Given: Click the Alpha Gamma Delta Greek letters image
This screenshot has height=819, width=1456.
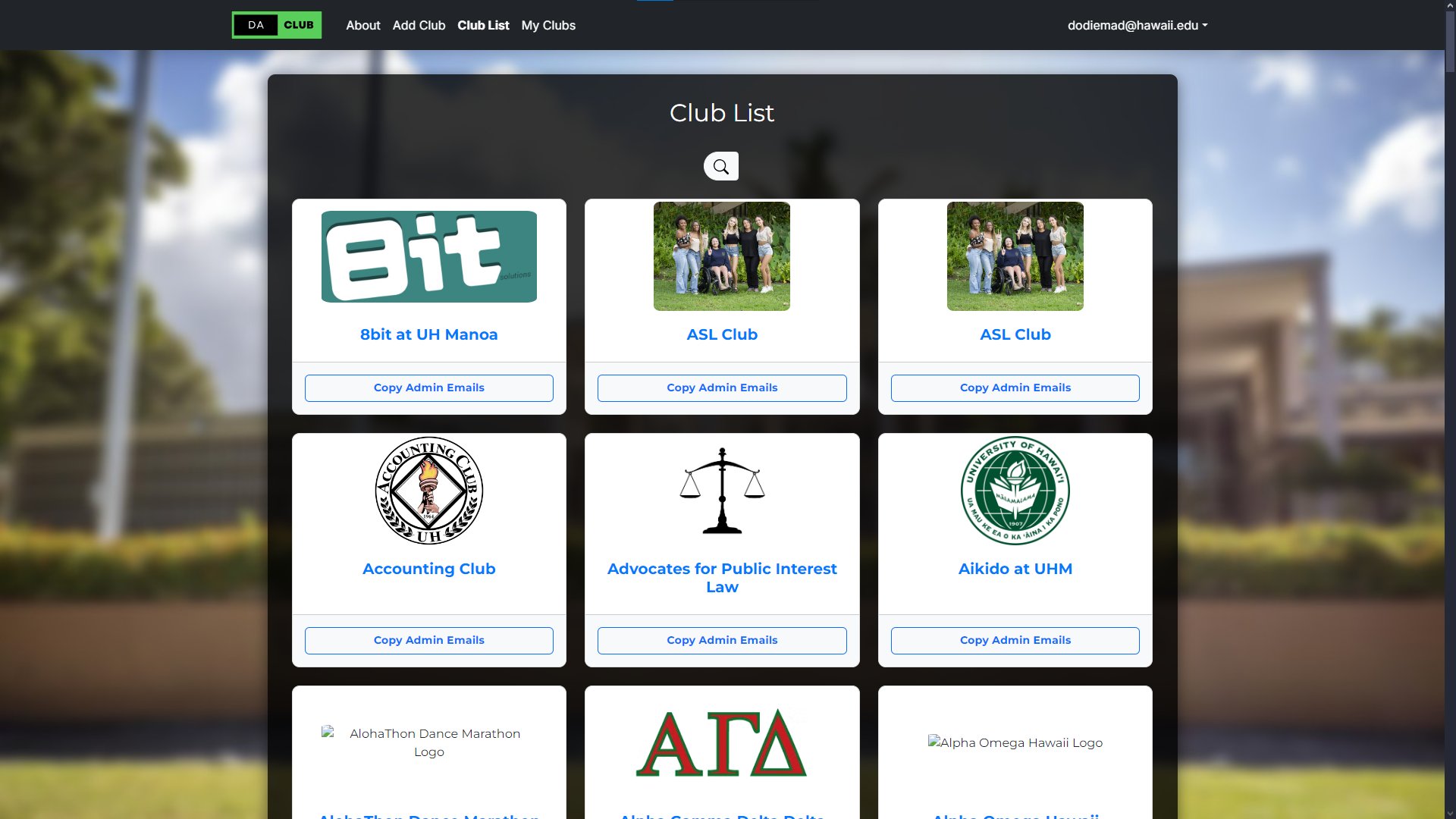Looking at the screenshot, I should tap(721, 743).
